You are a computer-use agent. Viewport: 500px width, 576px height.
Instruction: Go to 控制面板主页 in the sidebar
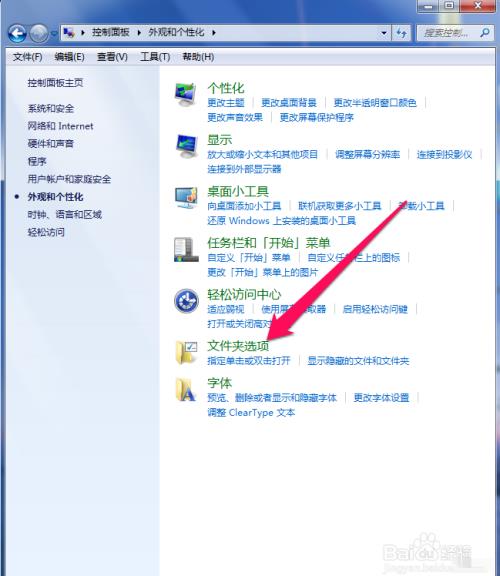pyautogui.click(x=55, y=83)
